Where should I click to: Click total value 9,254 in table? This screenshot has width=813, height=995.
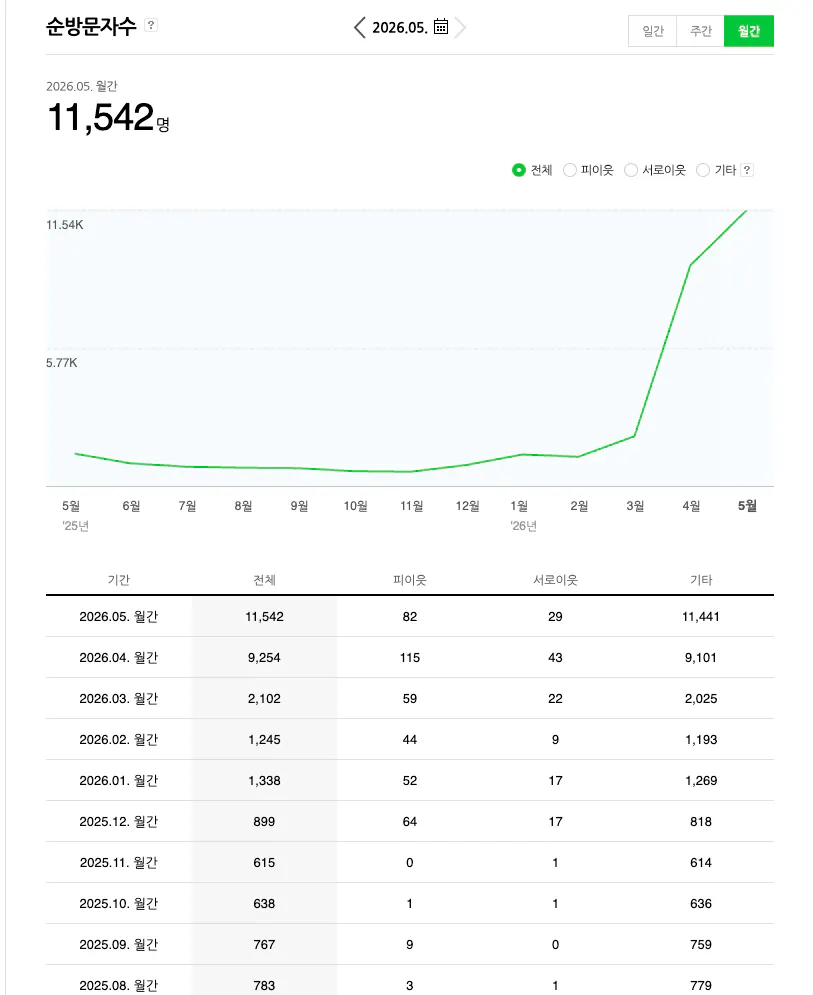pyautogui.click(x=264, y=657)
